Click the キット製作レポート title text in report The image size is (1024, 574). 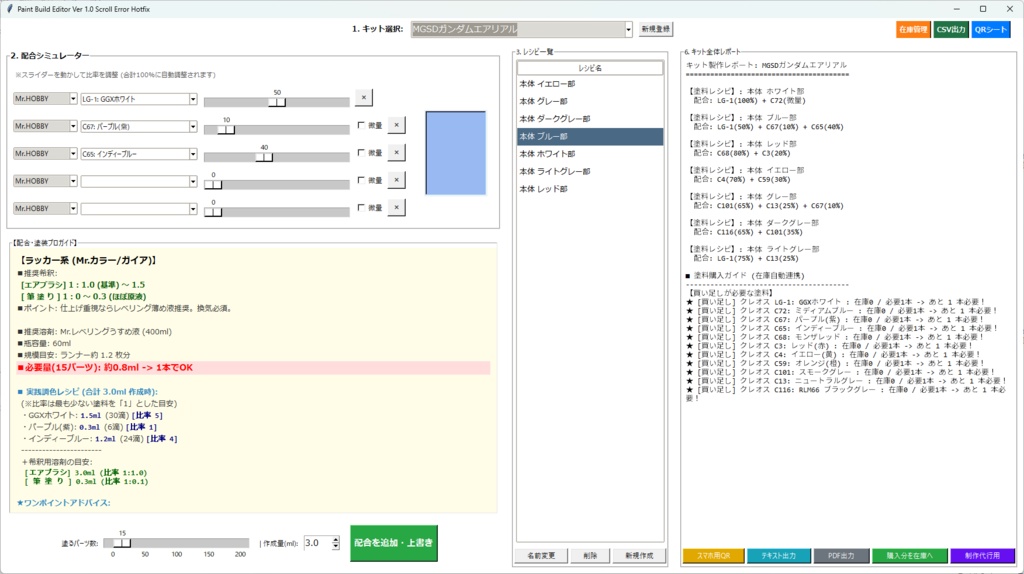766,65
